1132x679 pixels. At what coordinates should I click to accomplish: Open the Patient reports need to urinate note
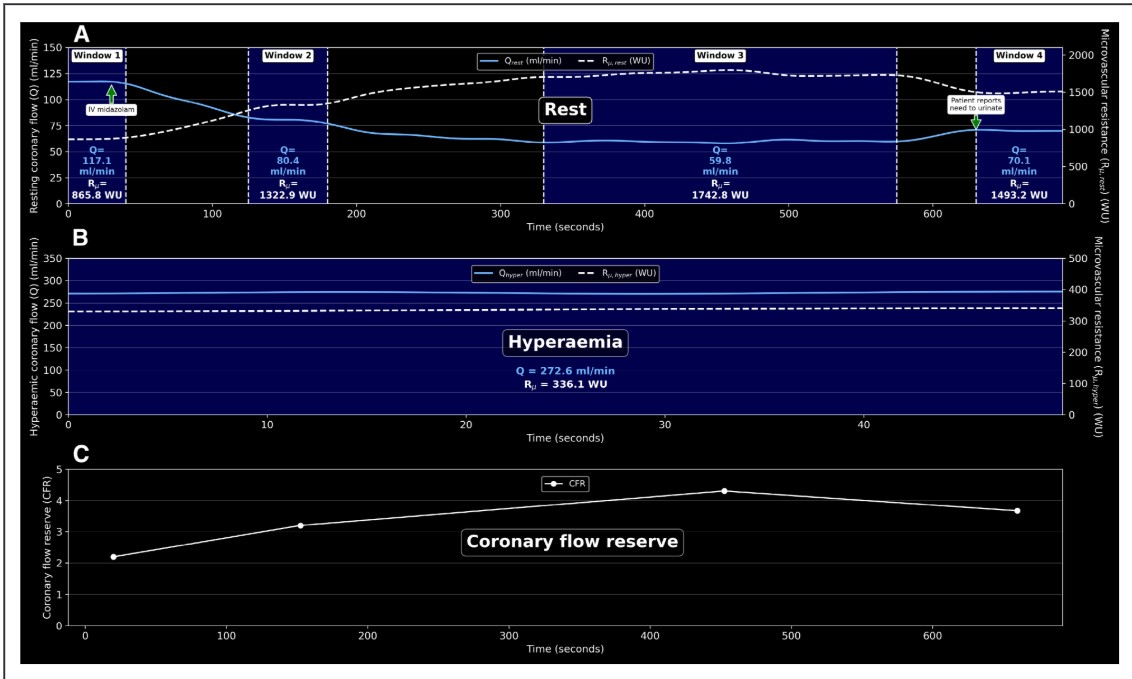point(976,103)
